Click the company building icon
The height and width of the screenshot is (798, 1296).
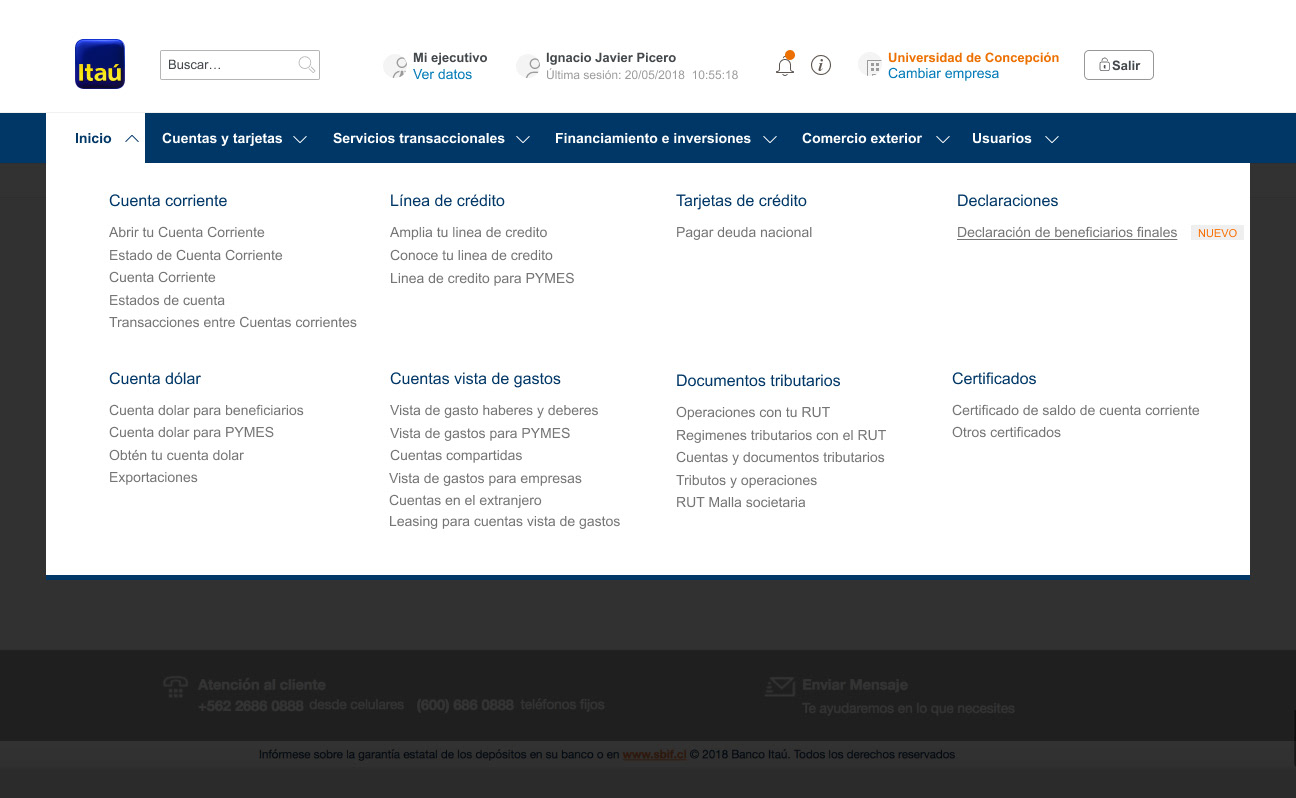tap(871, 67)
